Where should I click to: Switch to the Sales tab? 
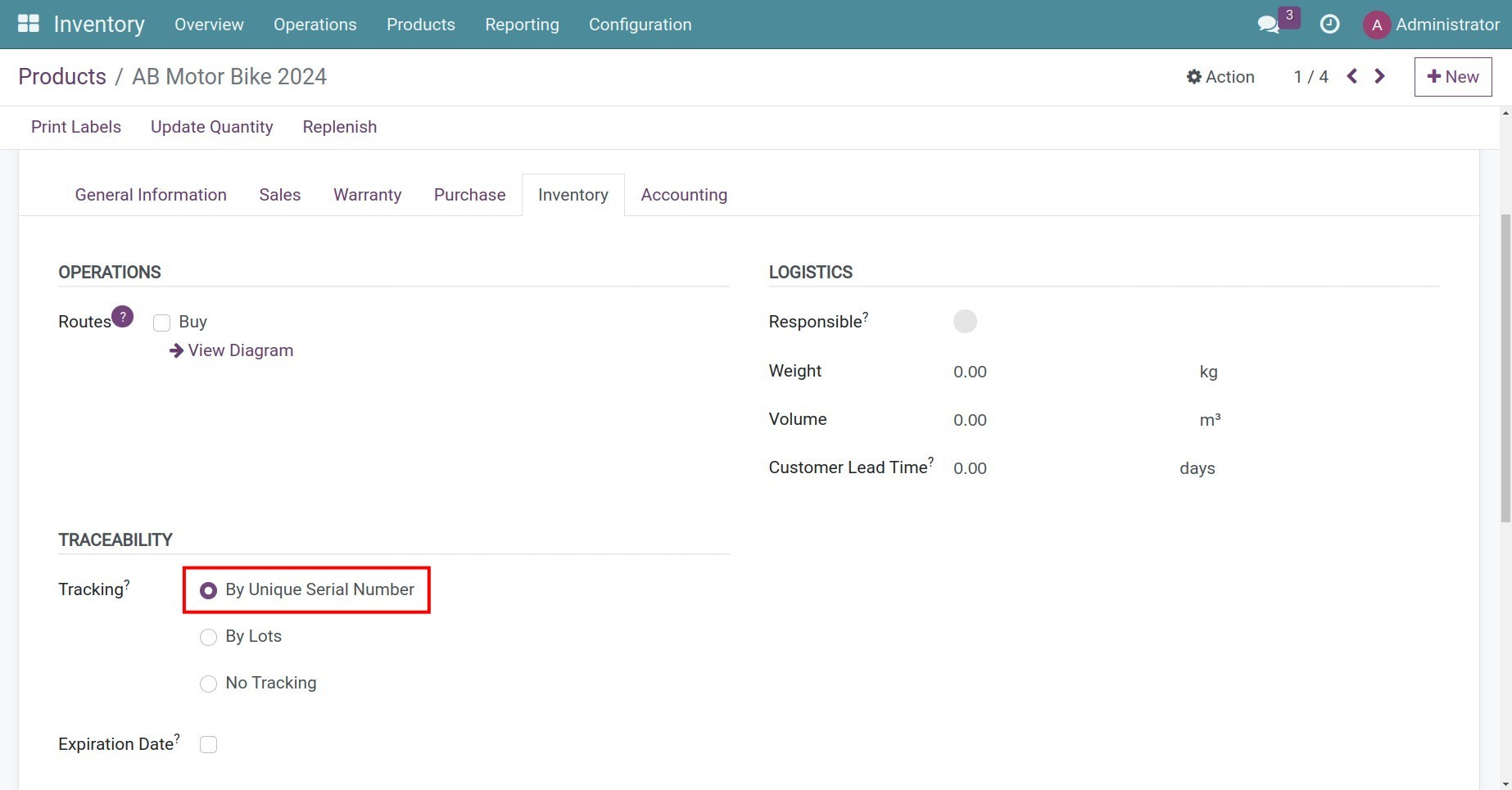280,195
